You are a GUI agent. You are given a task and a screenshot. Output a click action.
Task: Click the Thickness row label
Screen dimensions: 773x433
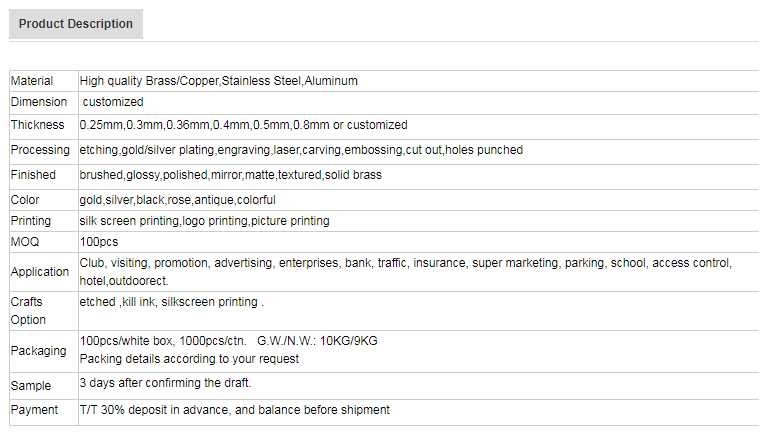37,126
